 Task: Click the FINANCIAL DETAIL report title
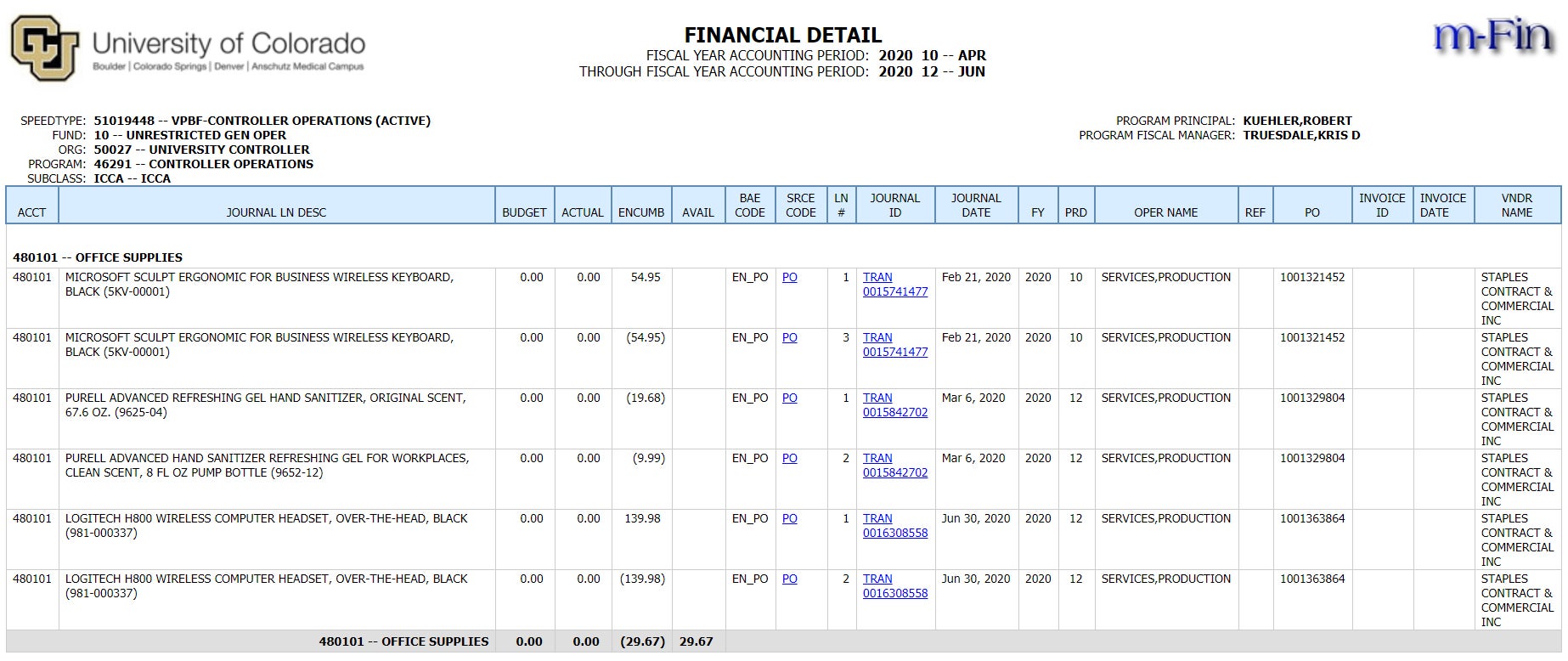point(783,35)
